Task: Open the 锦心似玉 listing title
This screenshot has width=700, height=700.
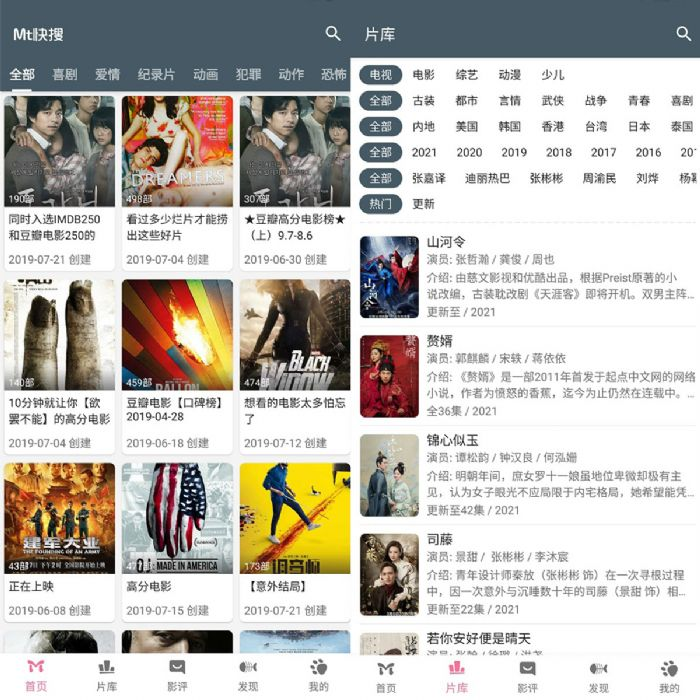Action: [x=453, y=440]
